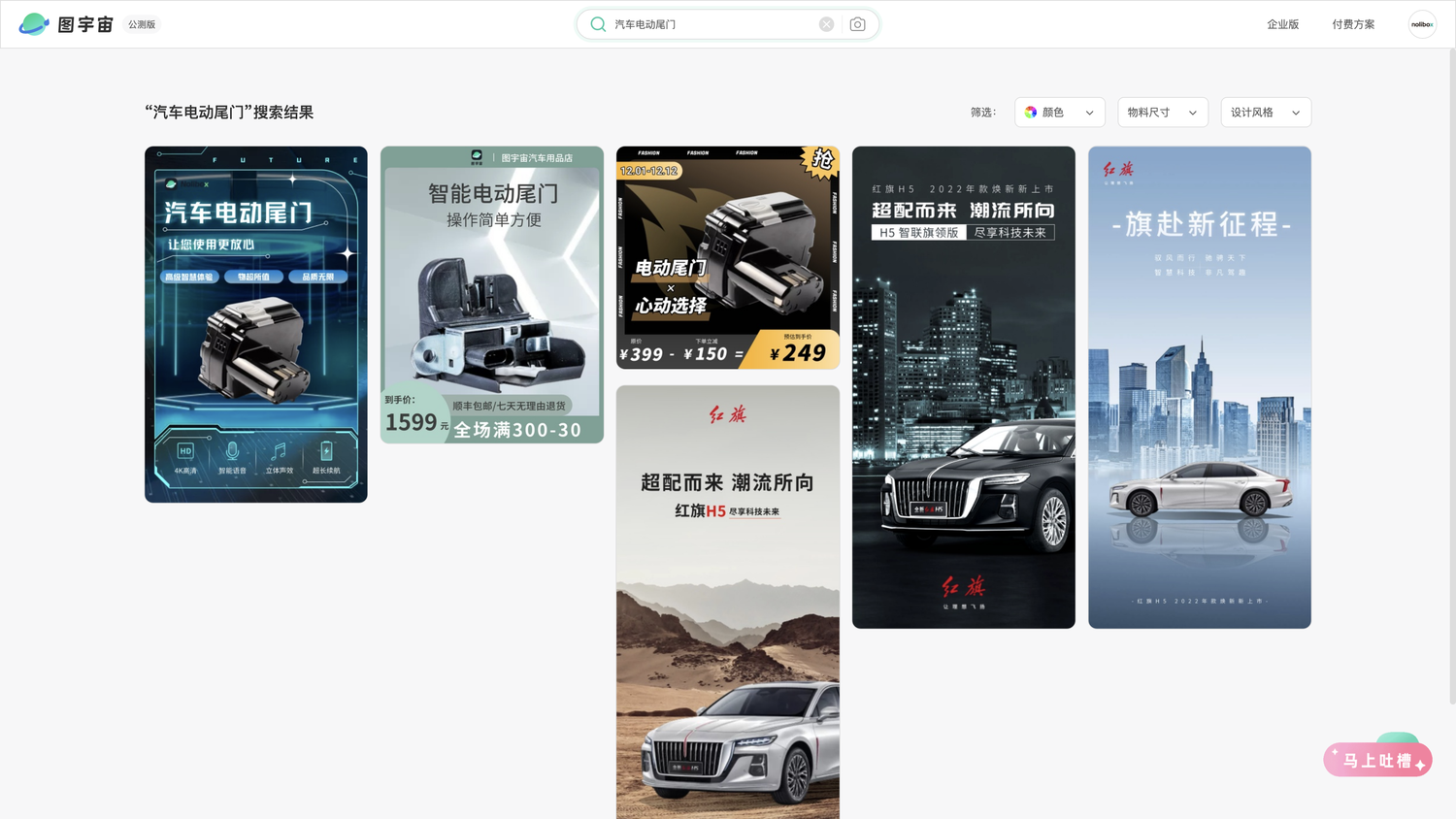Go to the 企业版 page
The height and width of the screenshot is (819, 1456).
(1282, 24)
